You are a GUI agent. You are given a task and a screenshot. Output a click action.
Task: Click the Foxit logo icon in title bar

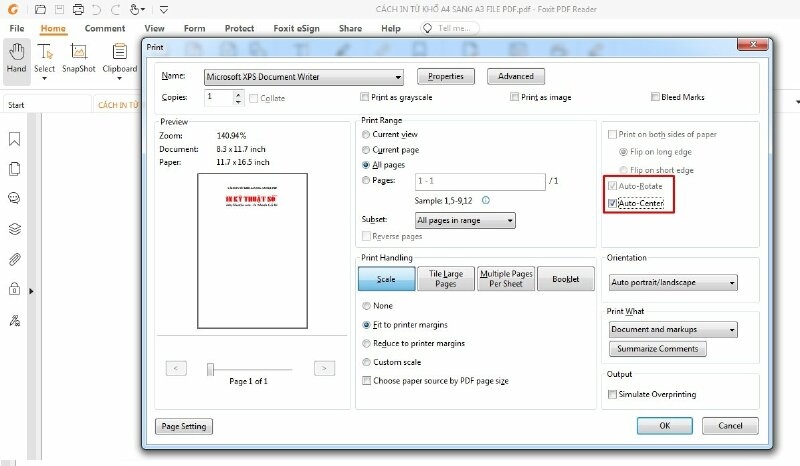13,9
